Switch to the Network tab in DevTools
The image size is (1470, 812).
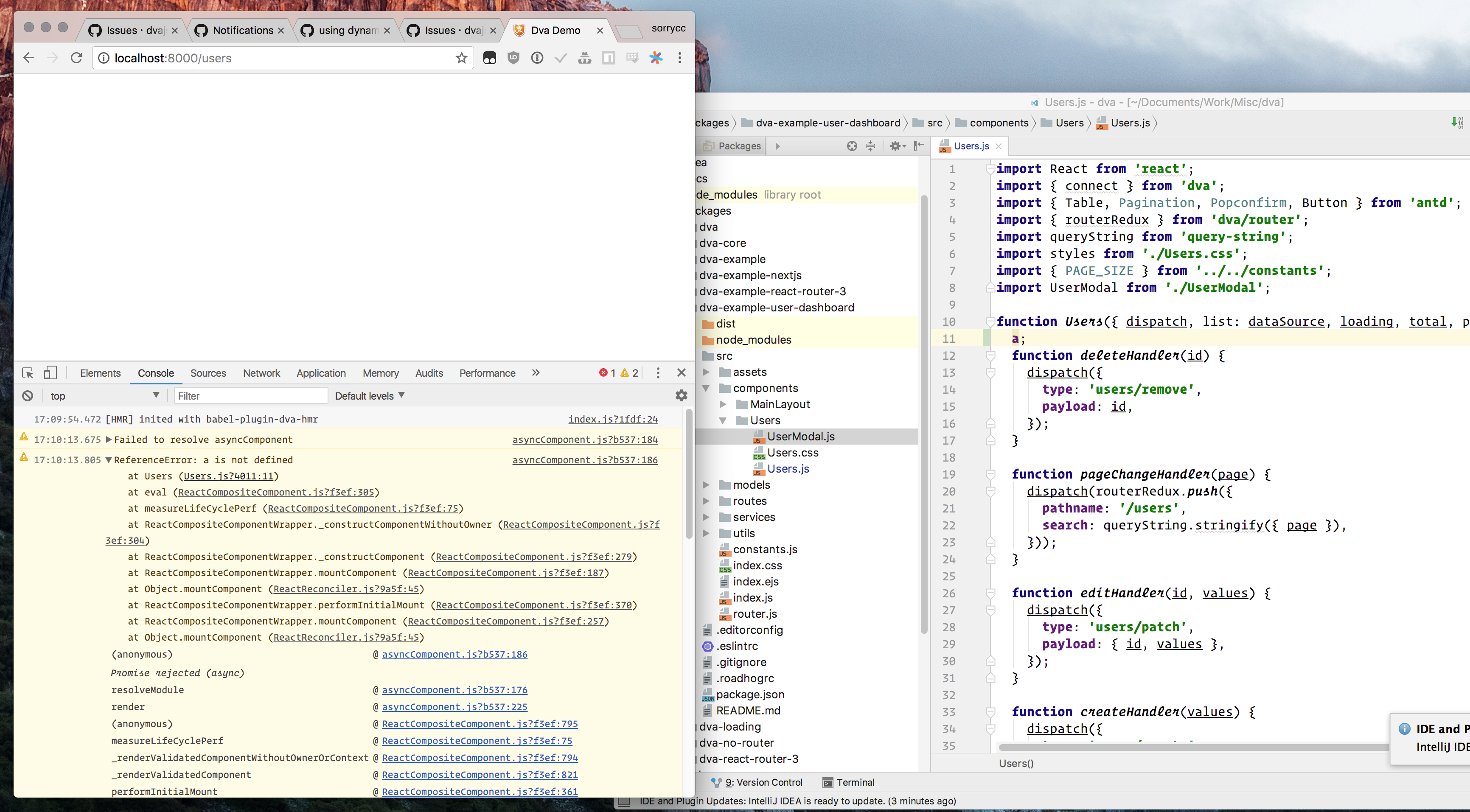point(261,372)
